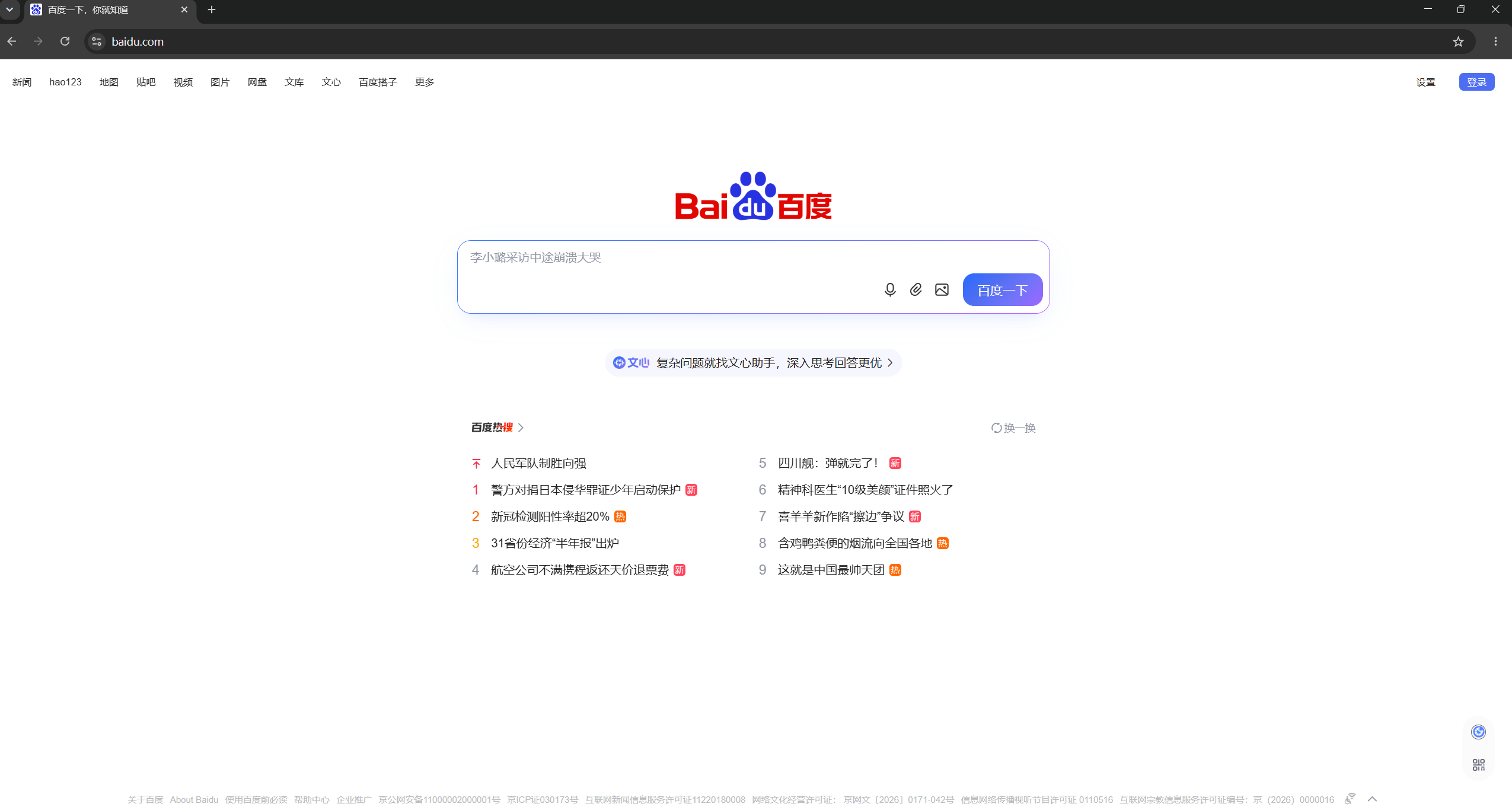Click the accessibility icon in the footer

point(1350,799)
